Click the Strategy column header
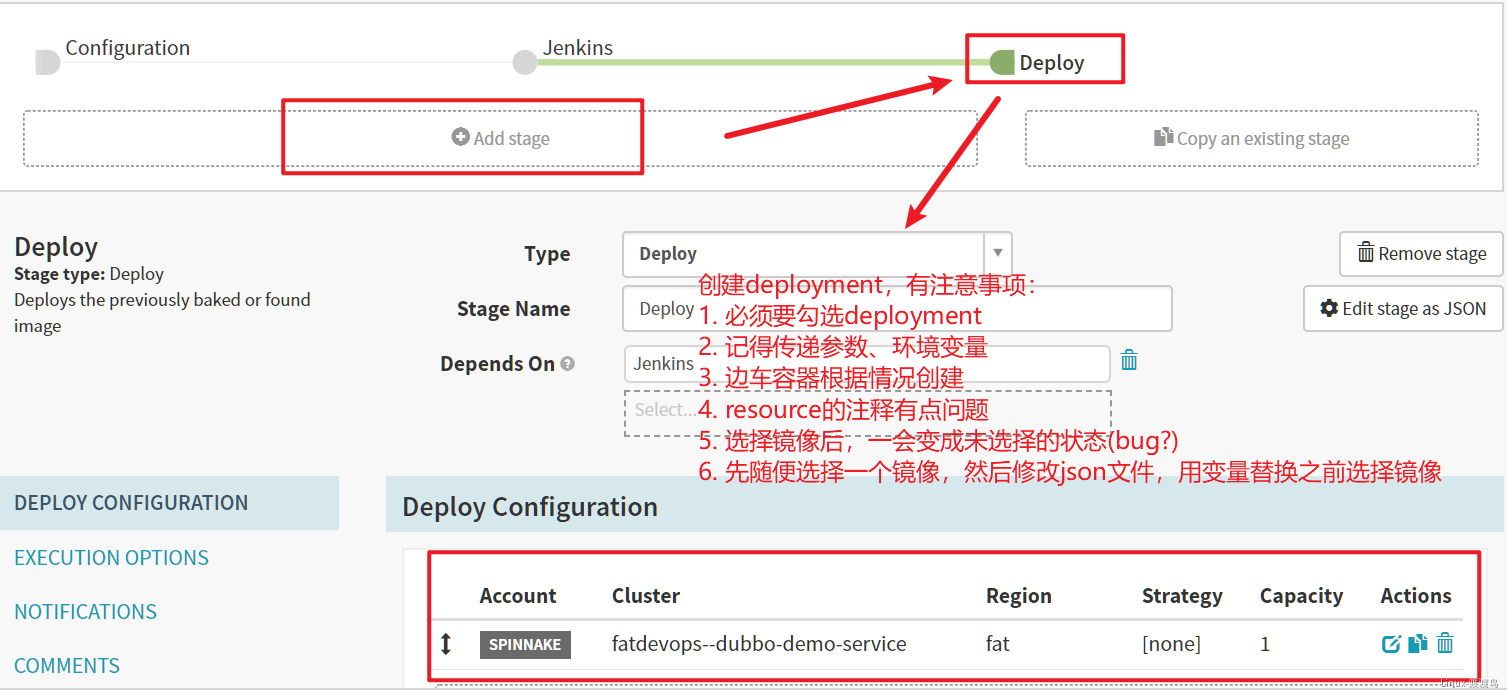Viewport: 1507px width, 697px height. 1182,596
